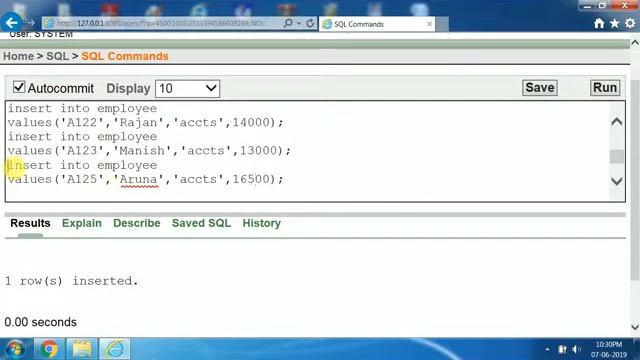Viewport: 640px width, 360px height.
Task: Click the word 'Aruna' in editor
Action: coord(139,179)
